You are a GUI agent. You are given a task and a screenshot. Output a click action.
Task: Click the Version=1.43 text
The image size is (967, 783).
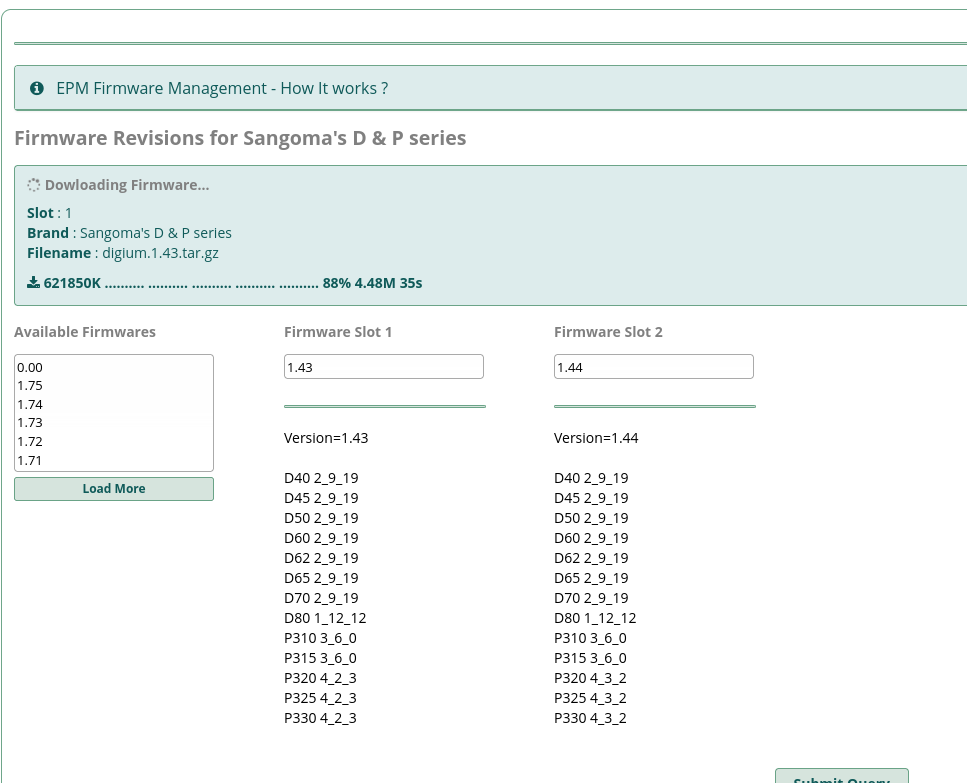(x=326, y=438)
